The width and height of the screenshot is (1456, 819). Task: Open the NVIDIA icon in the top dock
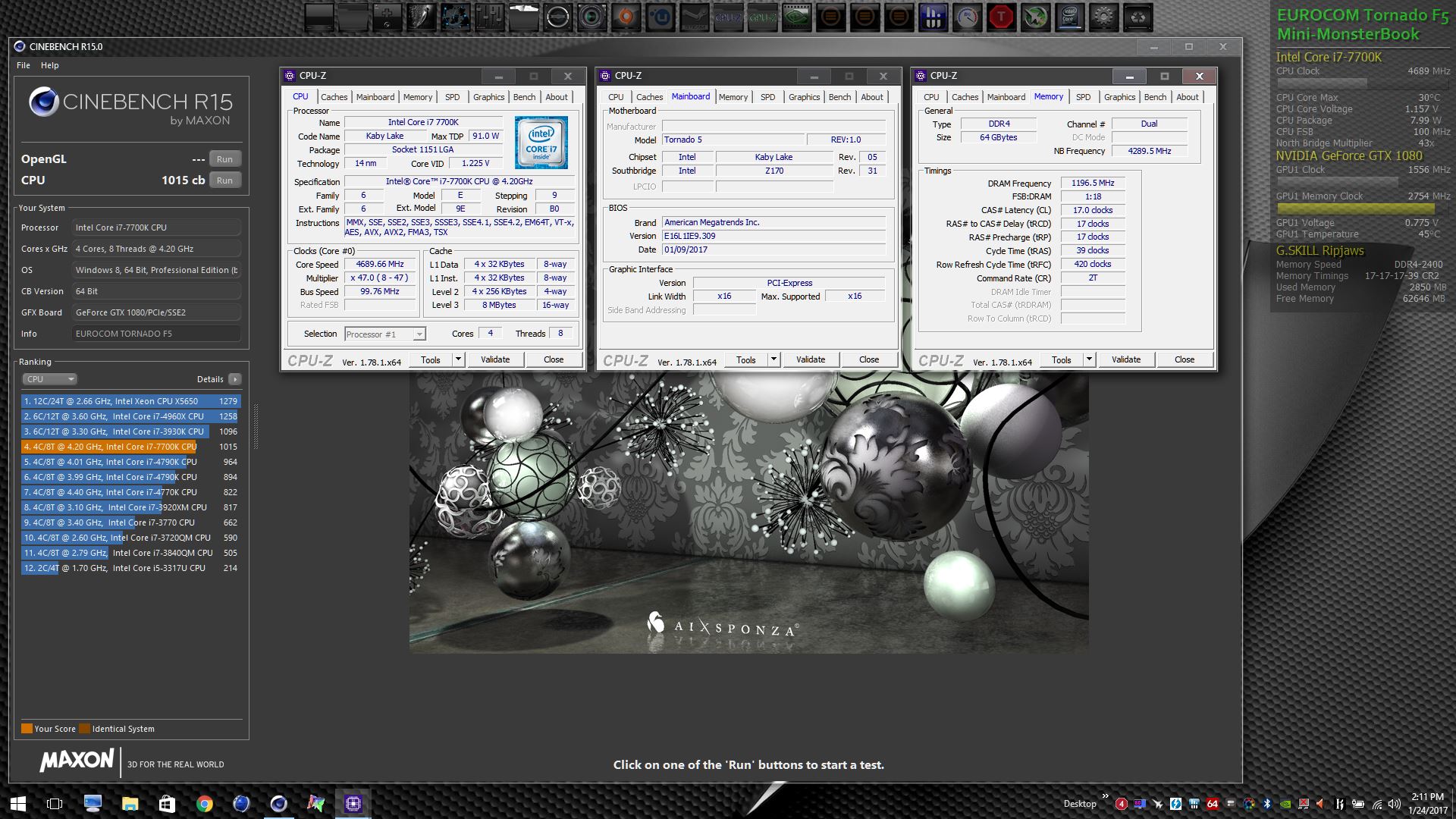[796, 17]
